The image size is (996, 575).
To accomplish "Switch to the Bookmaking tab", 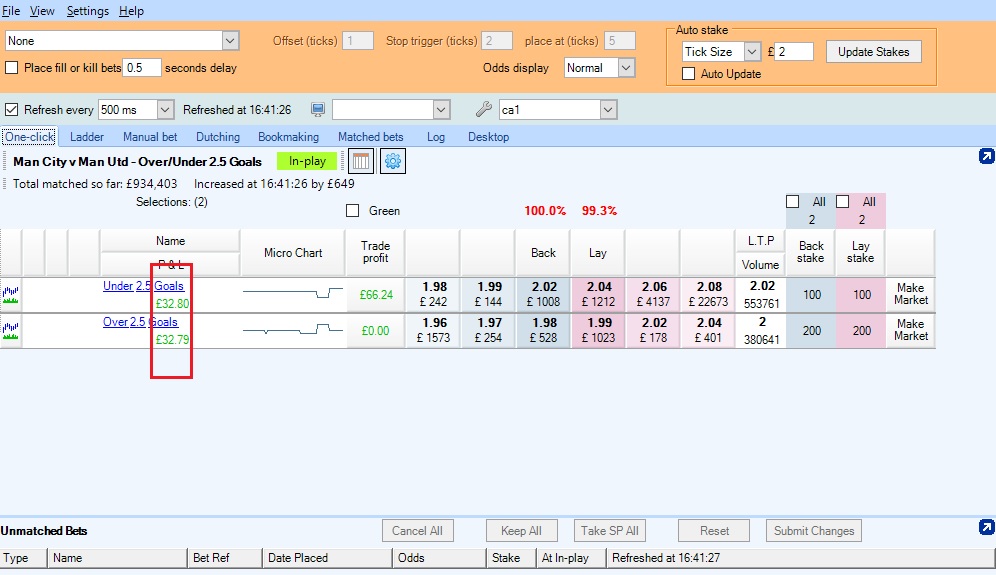I will pos(288,137).
